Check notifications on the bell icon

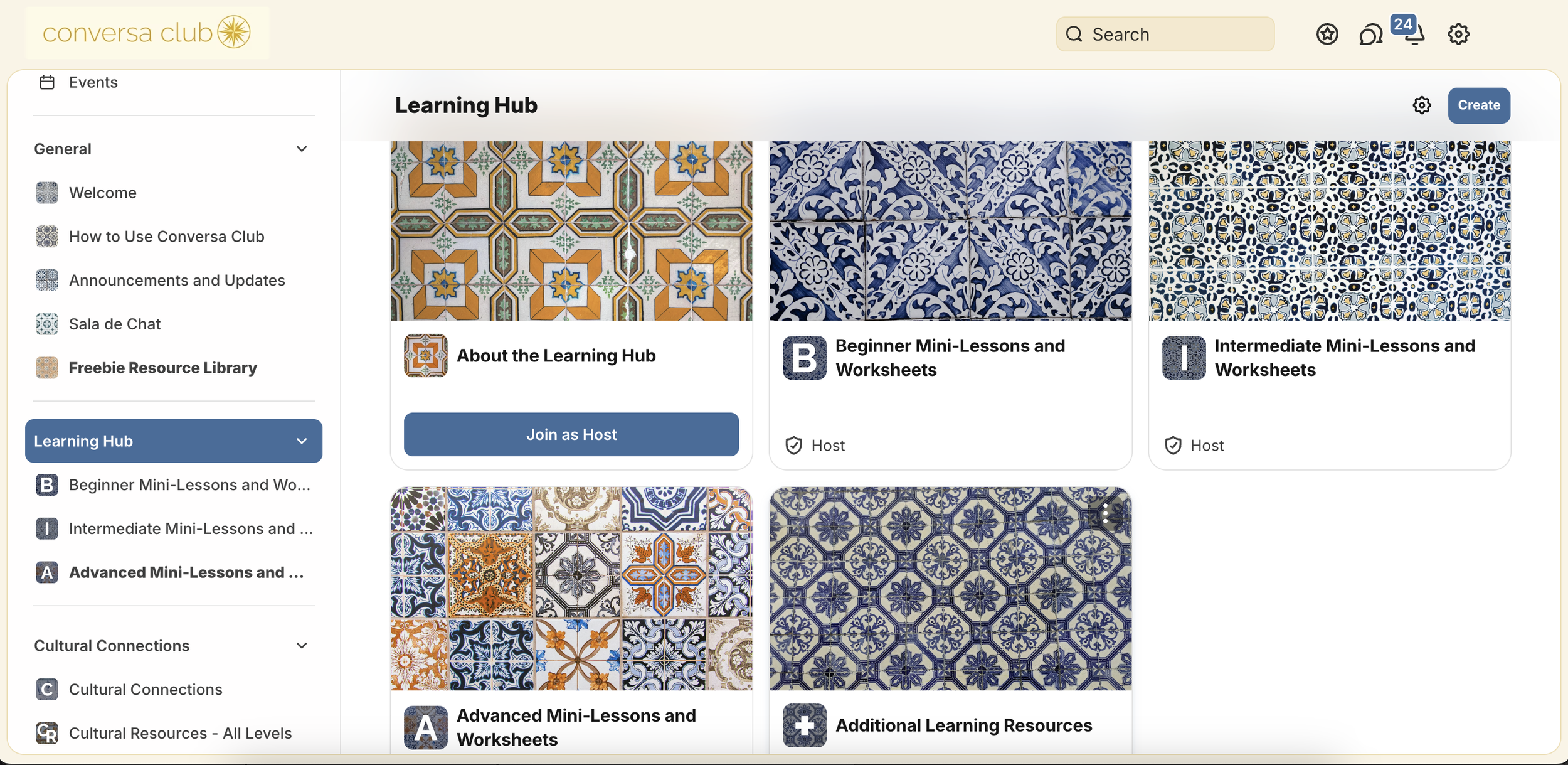1413,36
